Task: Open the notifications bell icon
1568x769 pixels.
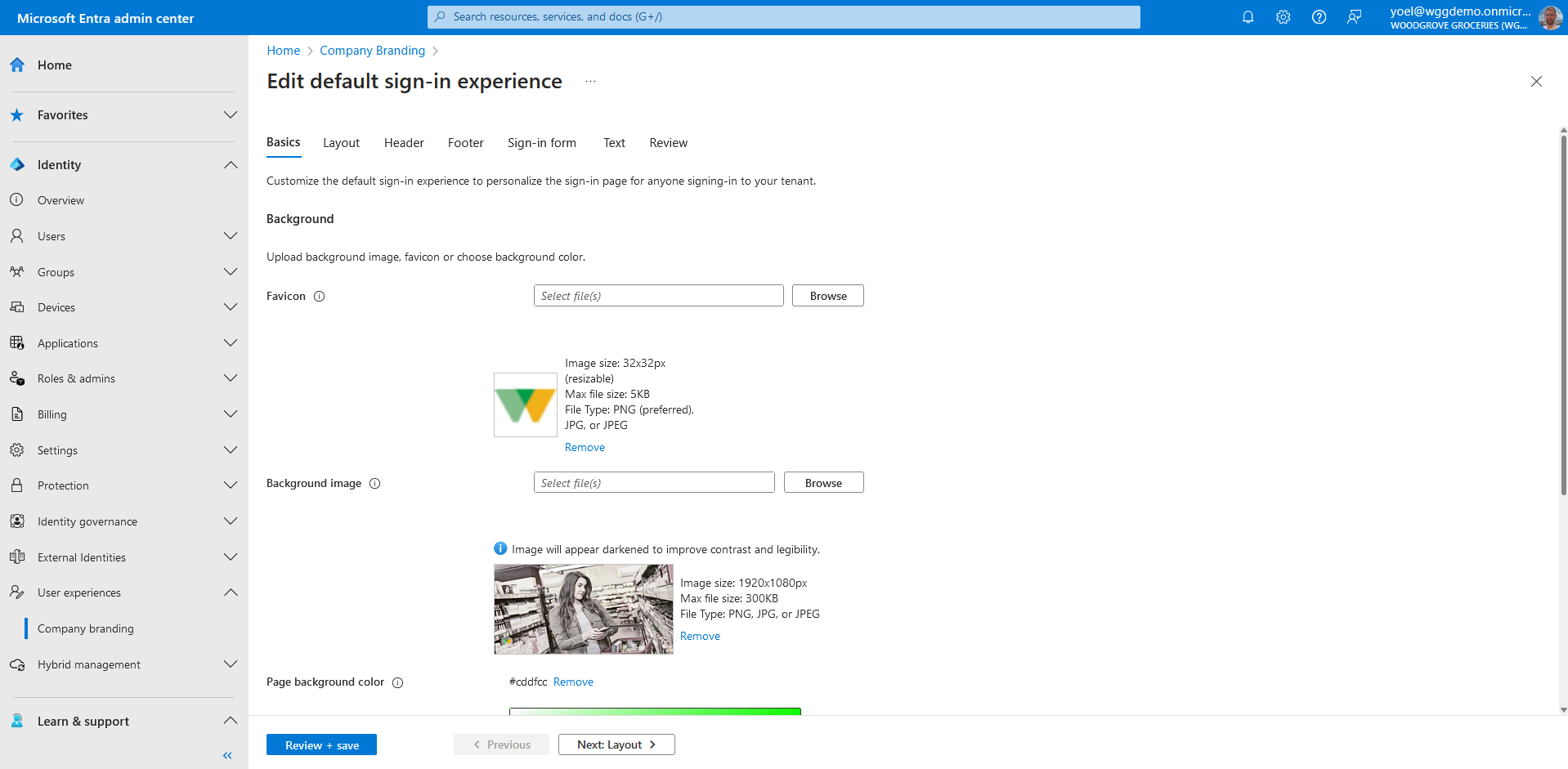Action: pos(1248,17)
